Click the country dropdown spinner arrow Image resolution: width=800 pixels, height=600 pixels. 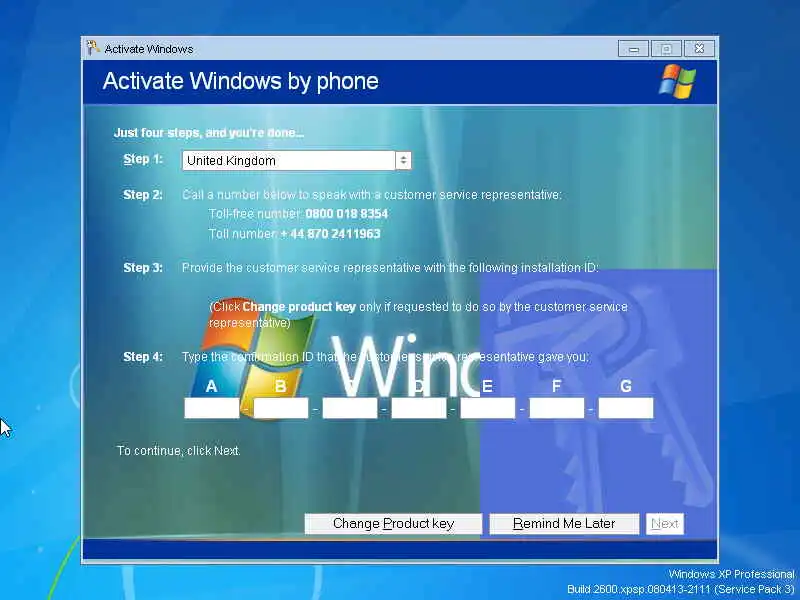click(x=403, y=161)
